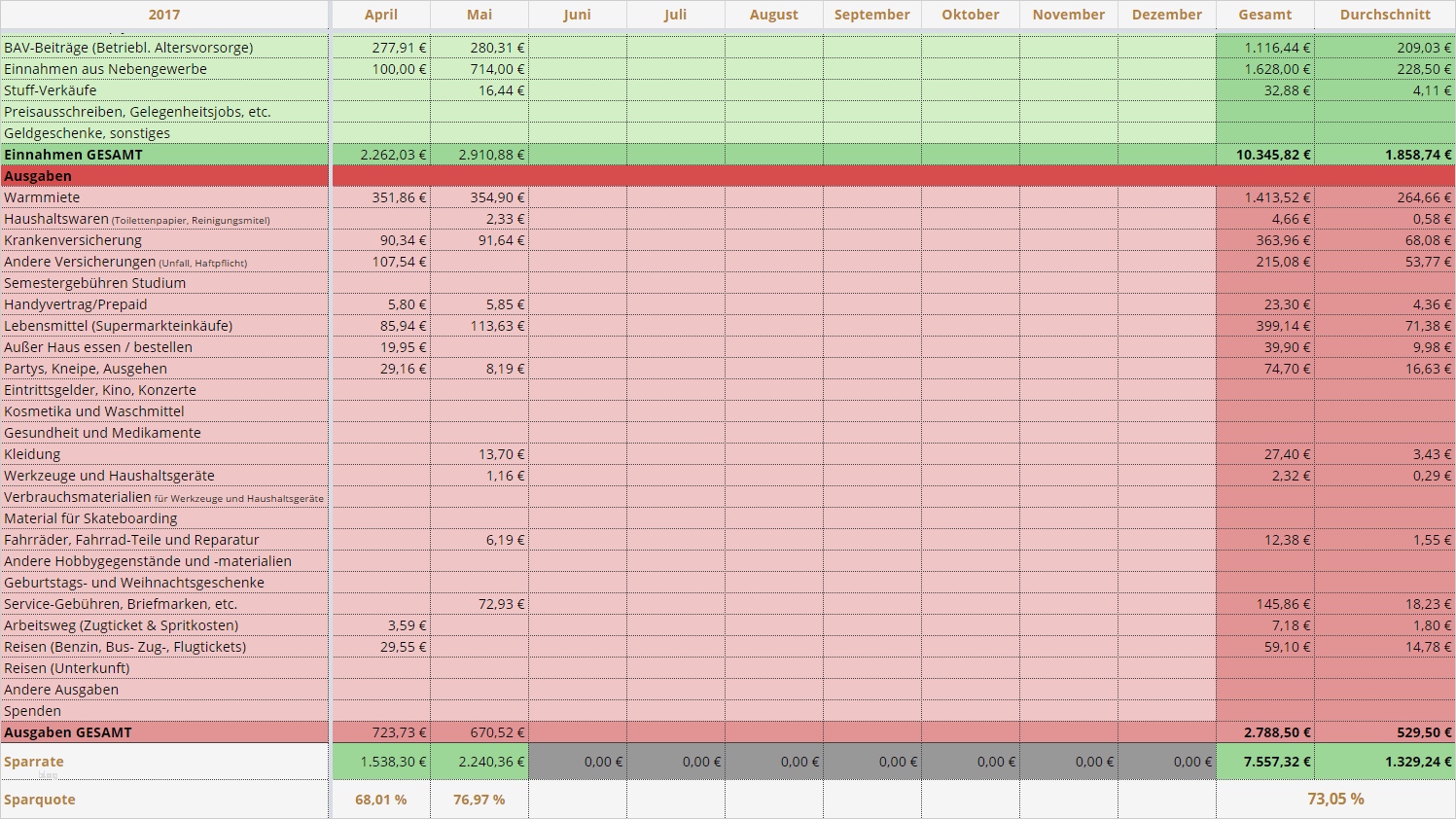Viewport: 1456px width, 819px height.
Task: Select the Außer Haus essen label
Action: [x=98, y=347]
